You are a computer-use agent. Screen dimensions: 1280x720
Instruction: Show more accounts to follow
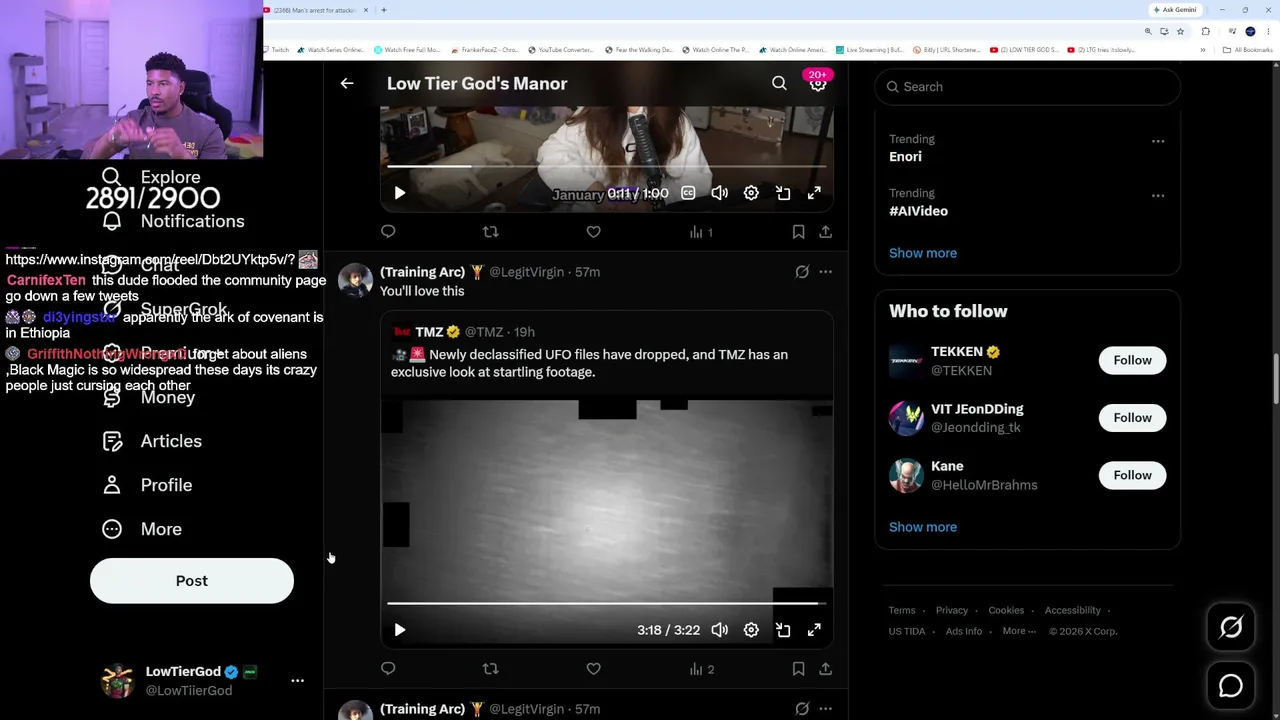tap(923, 527)
